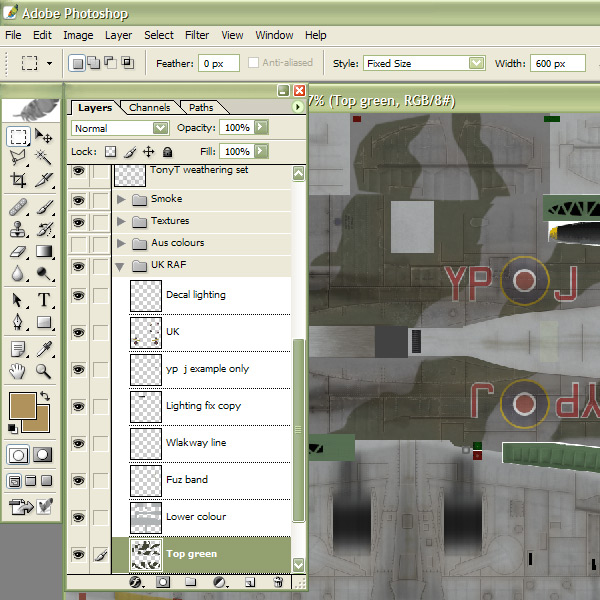Add a layer mask
Viewport: 600px width, 600px height.
tap(163, 582)
